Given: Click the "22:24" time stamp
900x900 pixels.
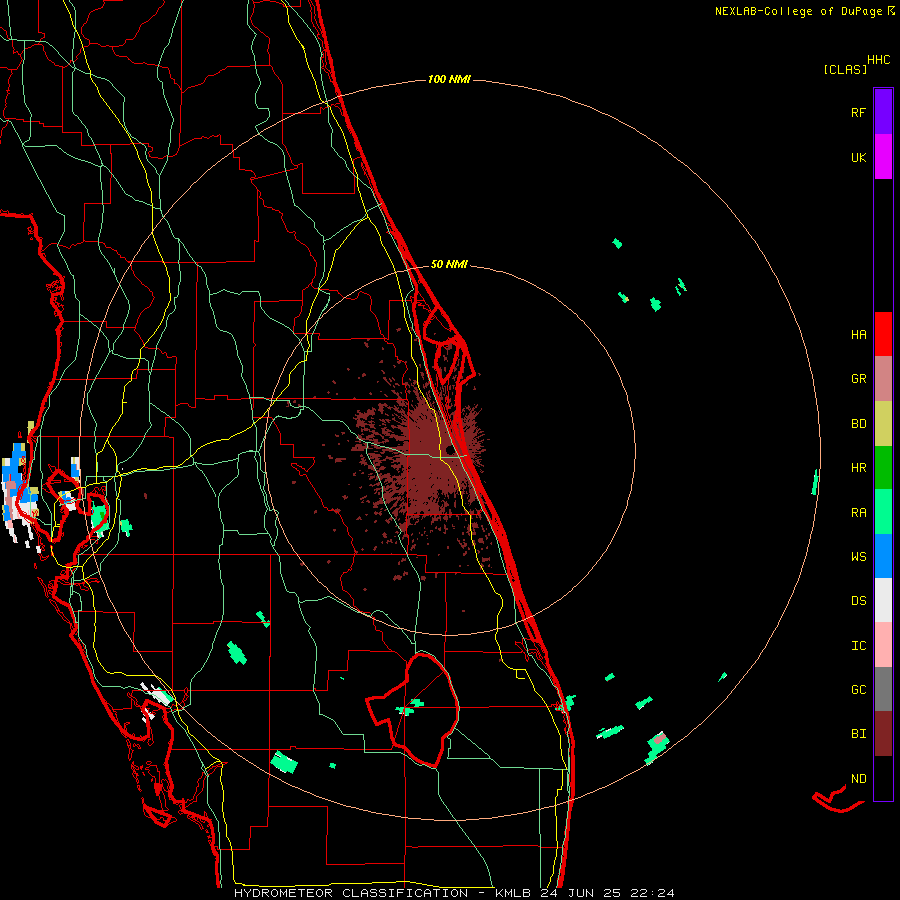Looking at the screenshot, I should (x=652, y=893).
